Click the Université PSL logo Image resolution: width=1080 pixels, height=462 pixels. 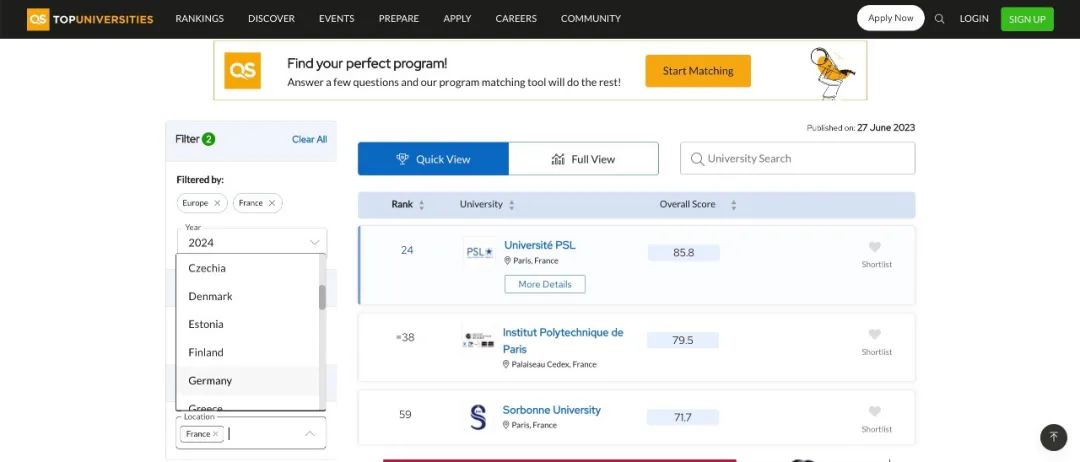479,253
